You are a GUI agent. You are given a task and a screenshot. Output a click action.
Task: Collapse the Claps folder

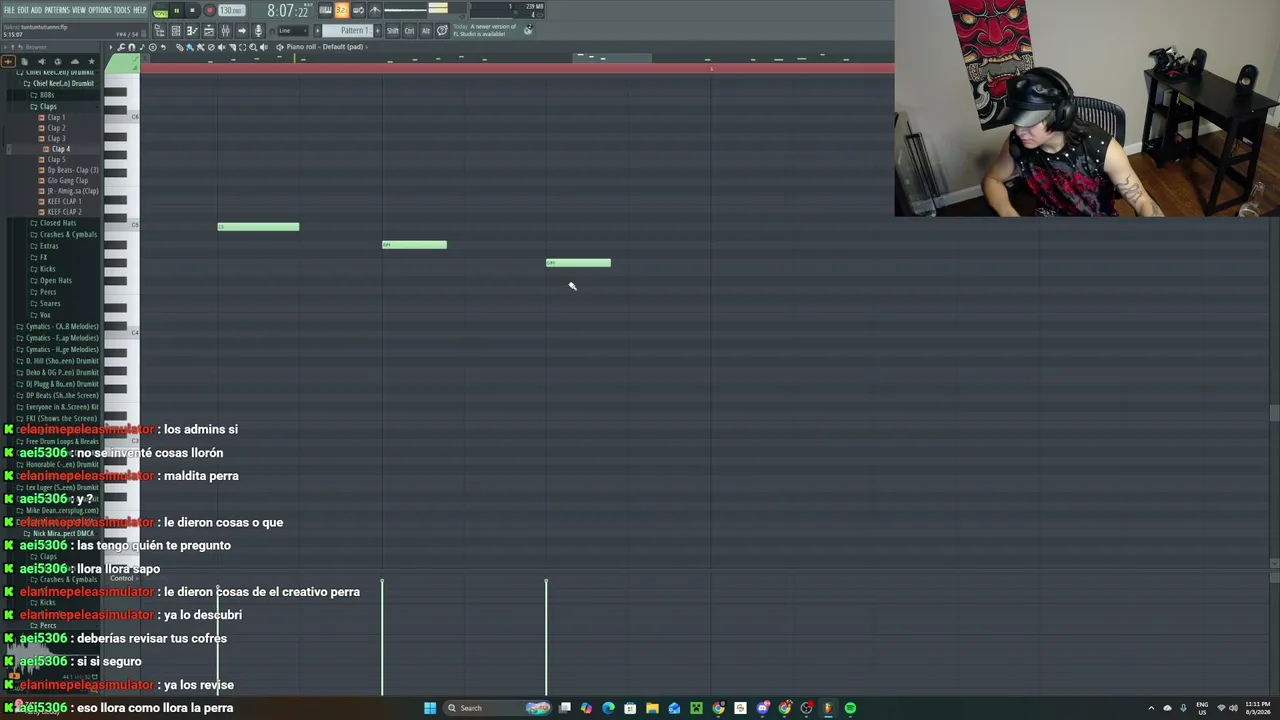pos(48,106)
